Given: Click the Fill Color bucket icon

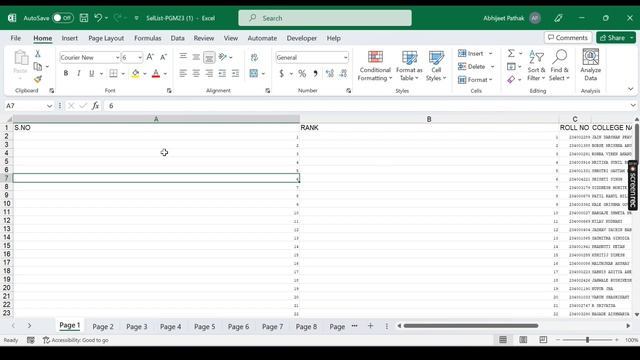Looking at the screenshot, I should tap(135, 73).
